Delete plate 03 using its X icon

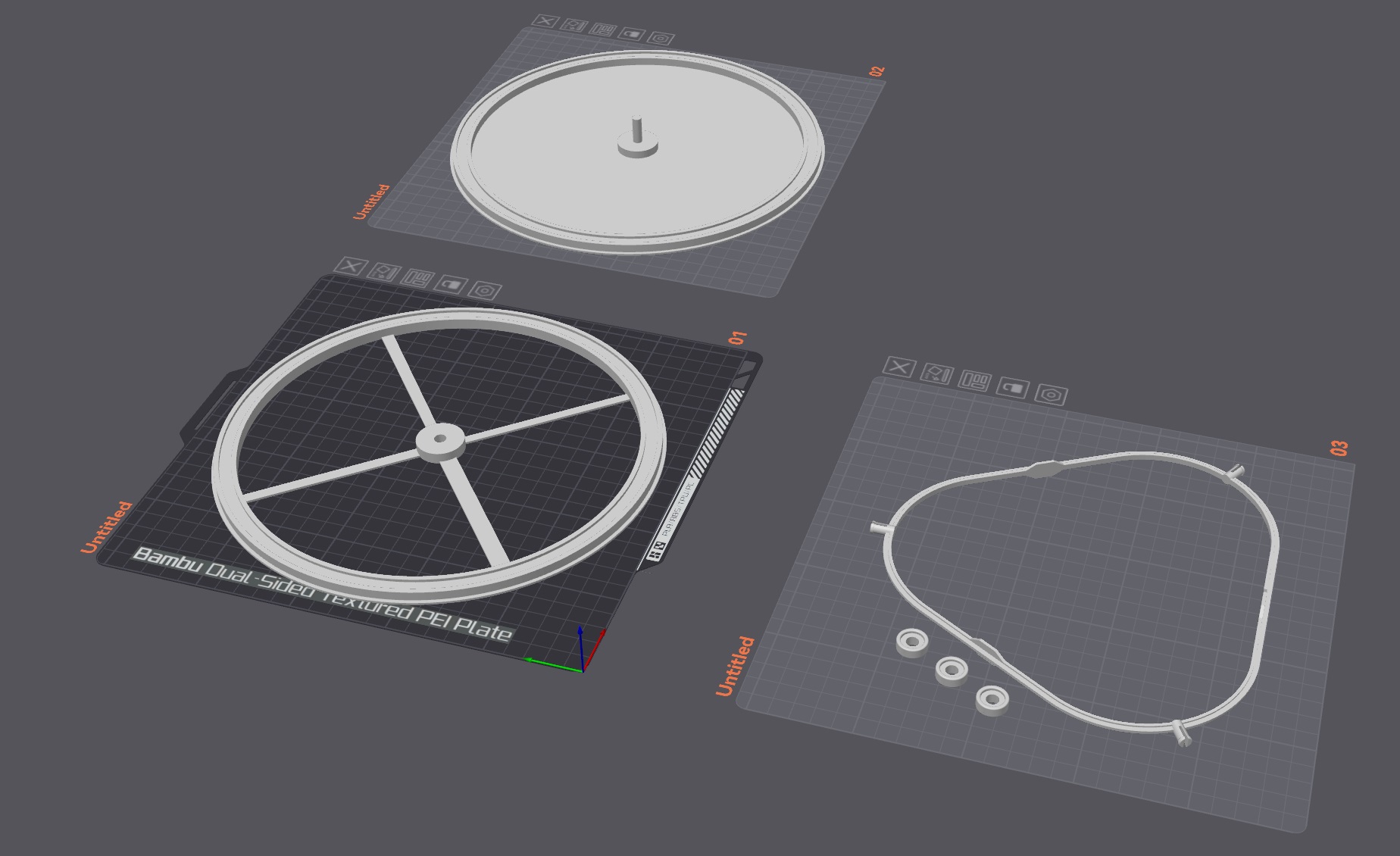pos(899,367)
